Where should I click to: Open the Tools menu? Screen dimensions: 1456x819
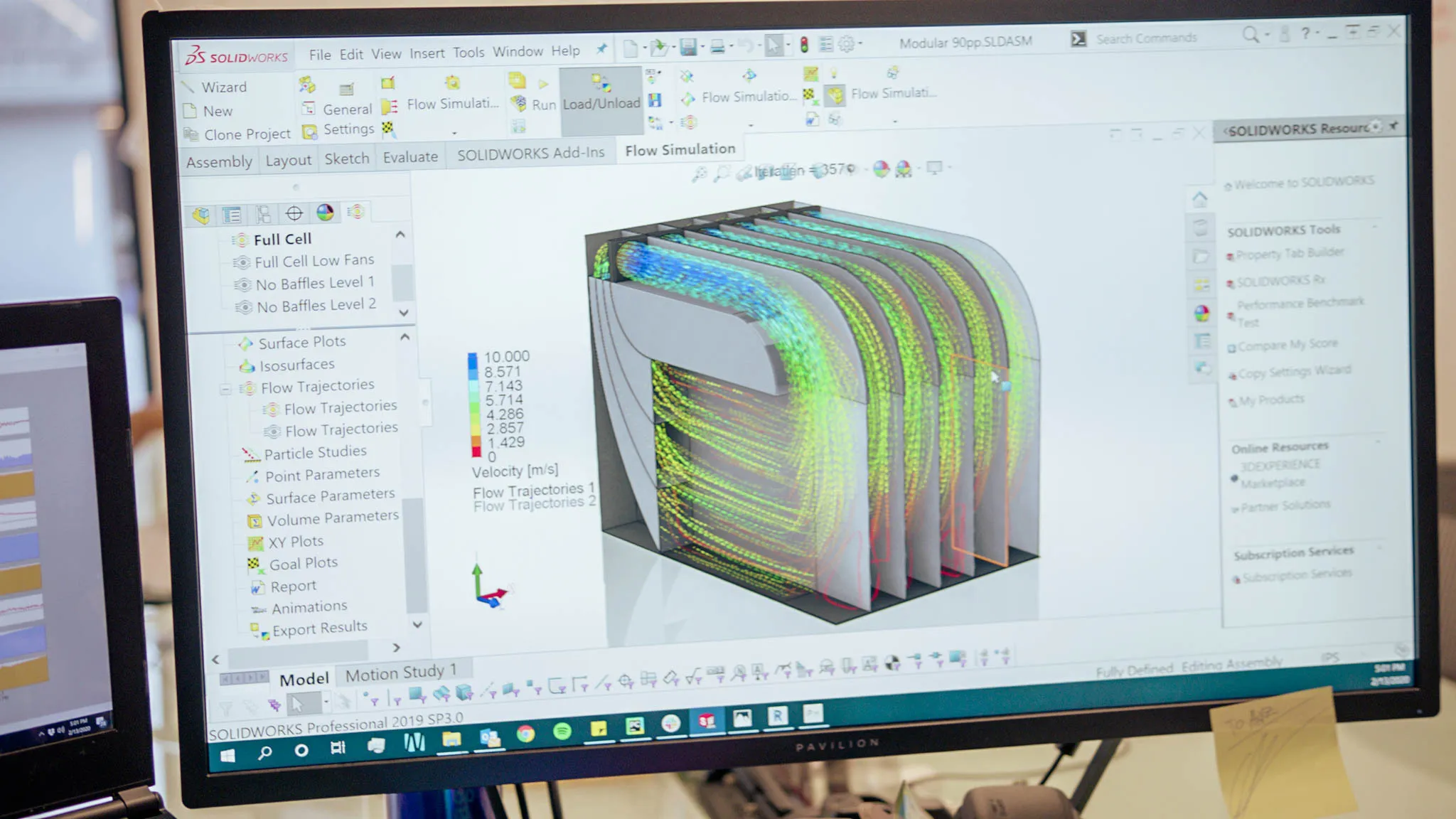click(469, 53)
